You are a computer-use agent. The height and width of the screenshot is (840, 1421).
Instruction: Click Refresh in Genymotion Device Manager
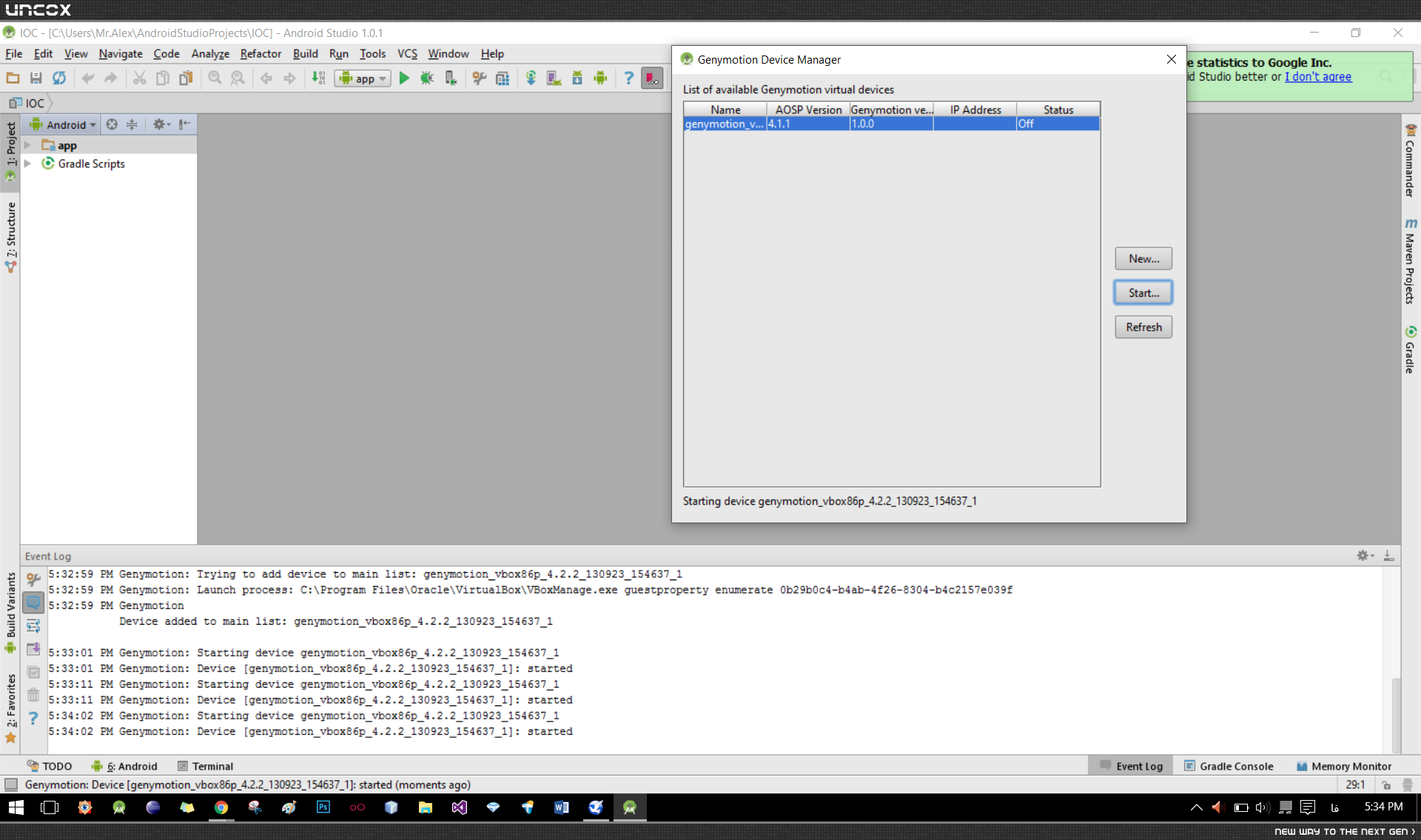pos(1143,327)
